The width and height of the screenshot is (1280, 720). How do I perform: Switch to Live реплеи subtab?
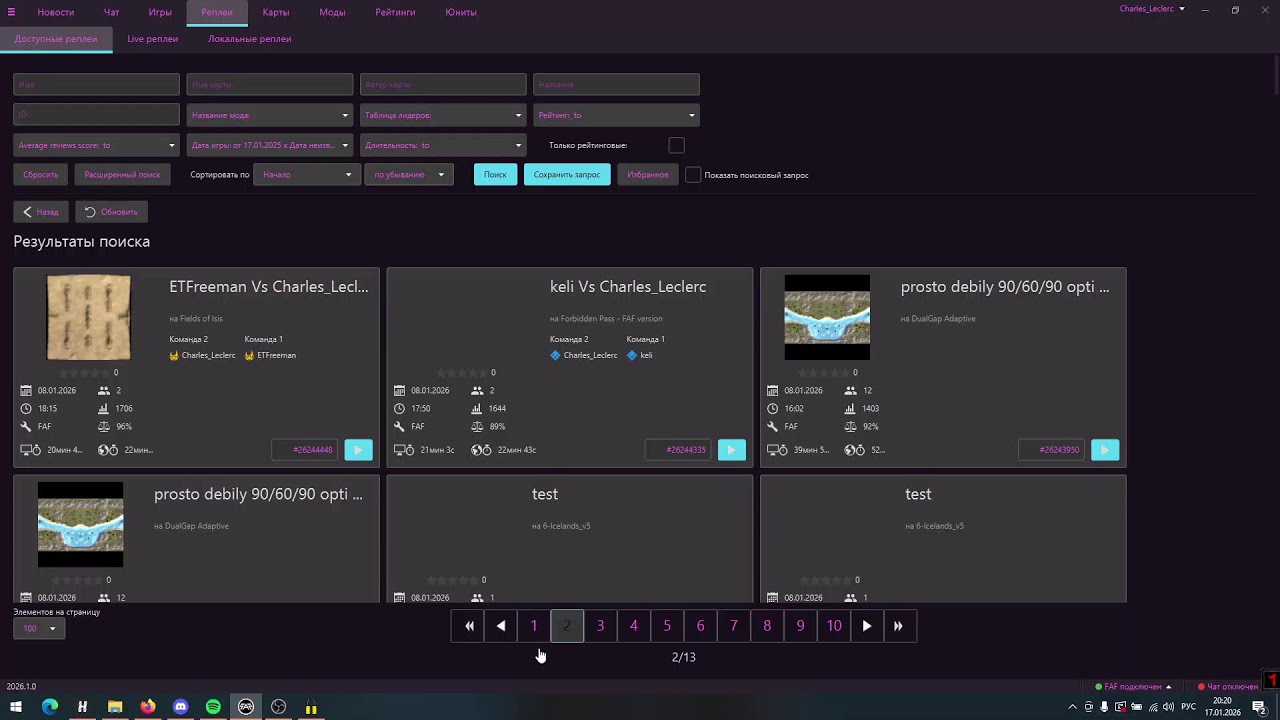coord(153,39)
